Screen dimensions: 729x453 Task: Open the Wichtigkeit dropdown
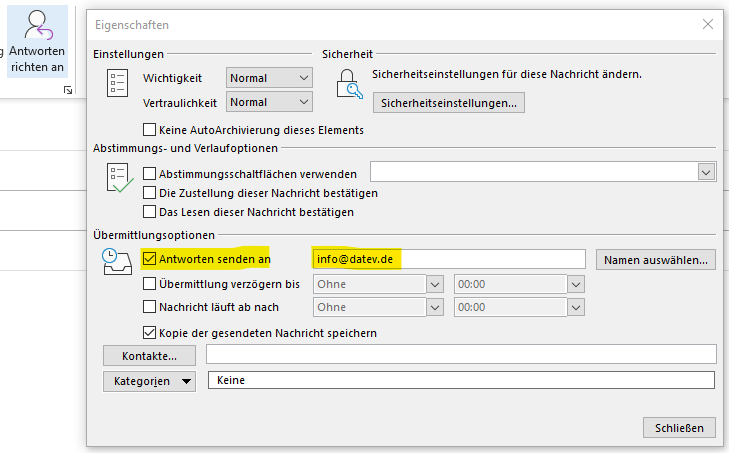click(x=269, y=78)
